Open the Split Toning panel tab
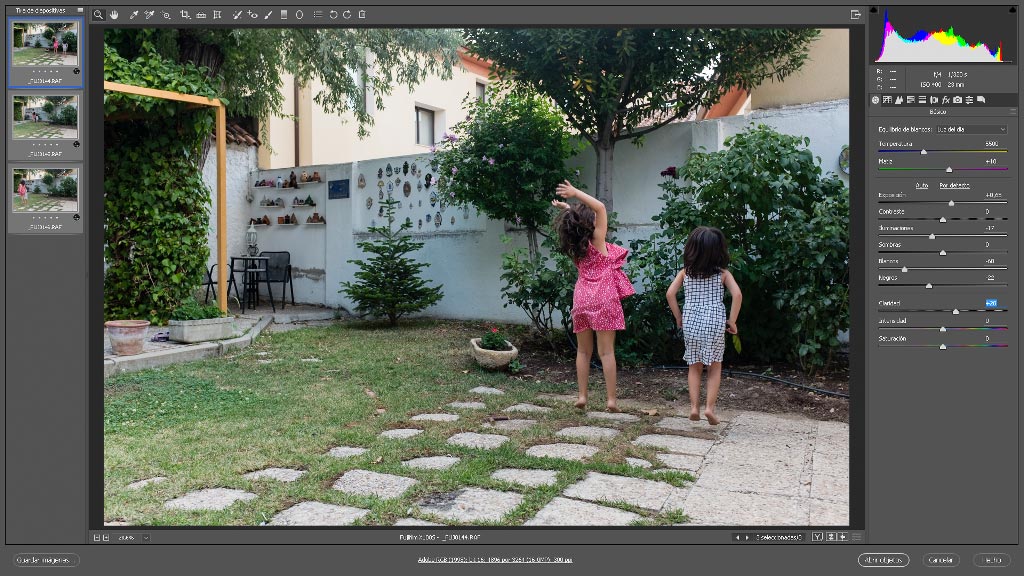The width and height of the screenshot is (1024, 576). point(922,100)
